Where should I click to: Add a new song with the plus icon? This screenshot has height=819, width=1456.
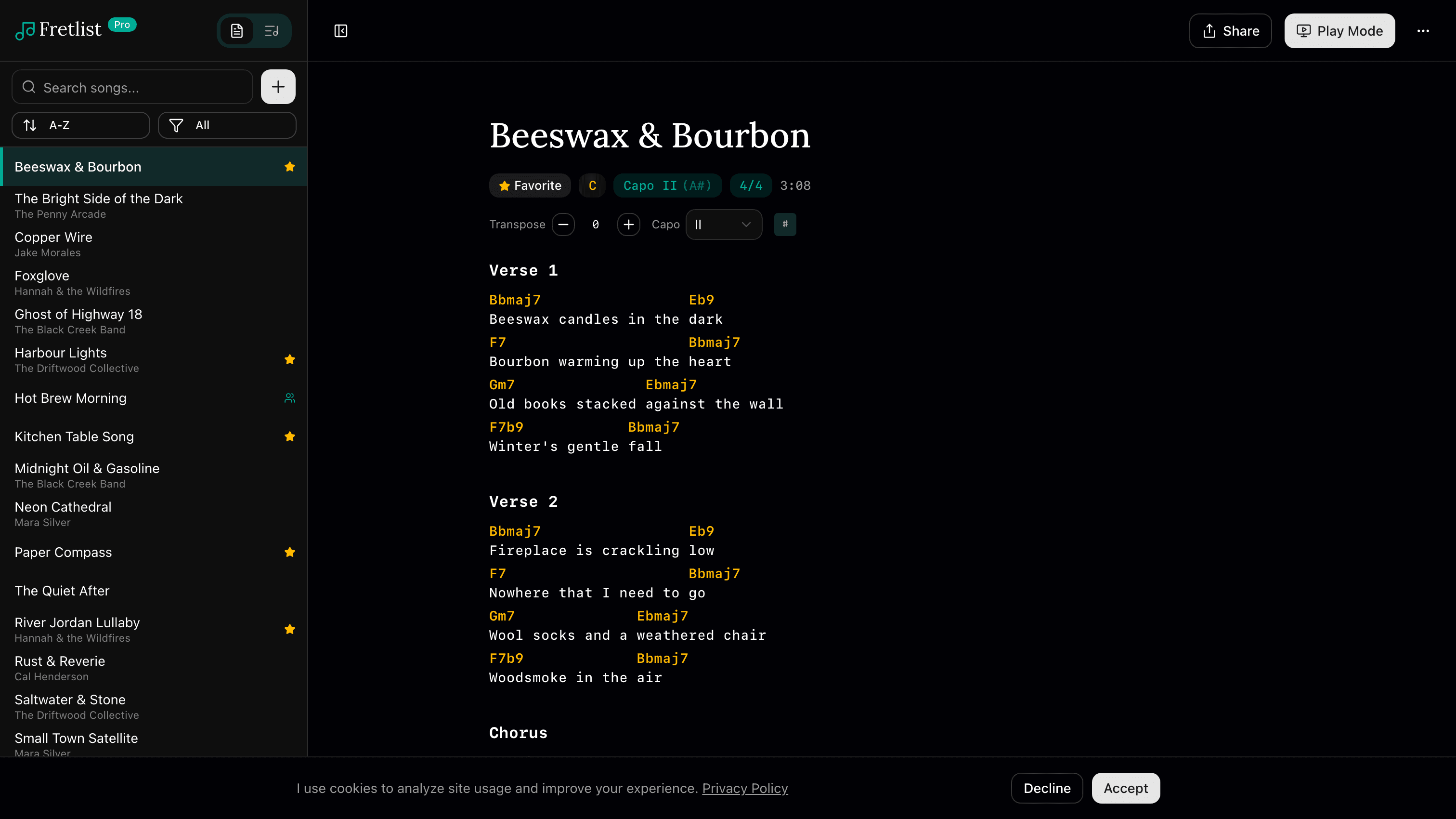point(277,87)
